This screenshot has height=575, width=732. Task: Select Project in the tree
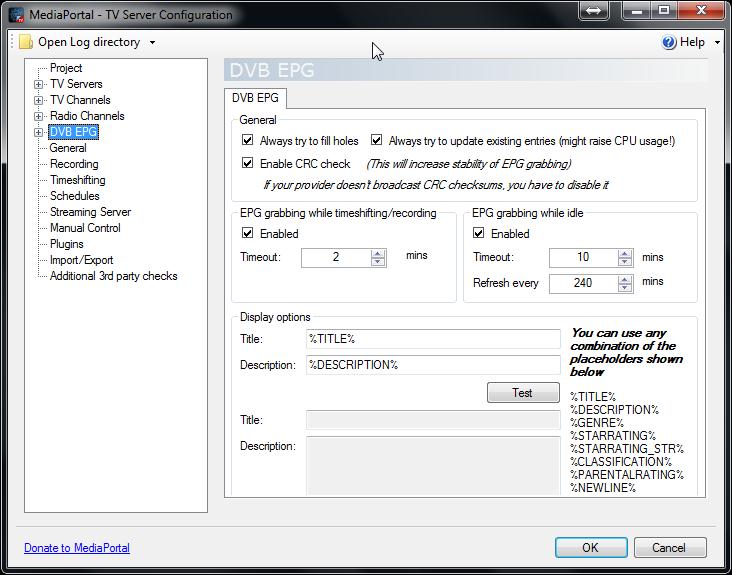pos(66,68)
